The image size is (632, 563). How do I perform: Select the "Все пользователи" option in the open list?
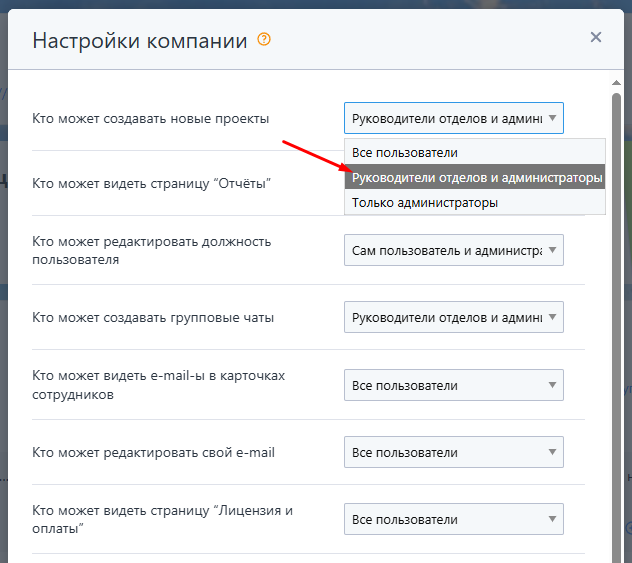click(405, 152)
